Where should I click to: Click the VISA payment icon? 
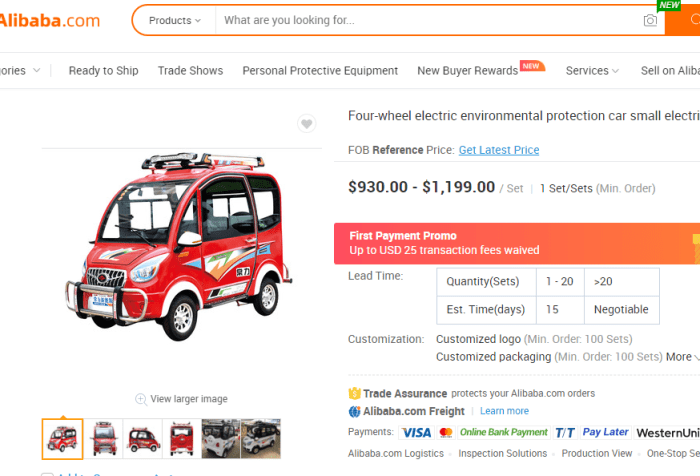[x=415, y=433]
